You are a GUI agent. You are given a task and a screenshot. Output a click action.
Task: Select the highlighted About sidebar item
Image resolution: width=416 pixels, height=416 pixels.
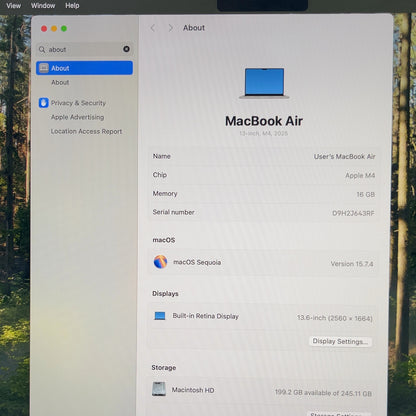84,68
